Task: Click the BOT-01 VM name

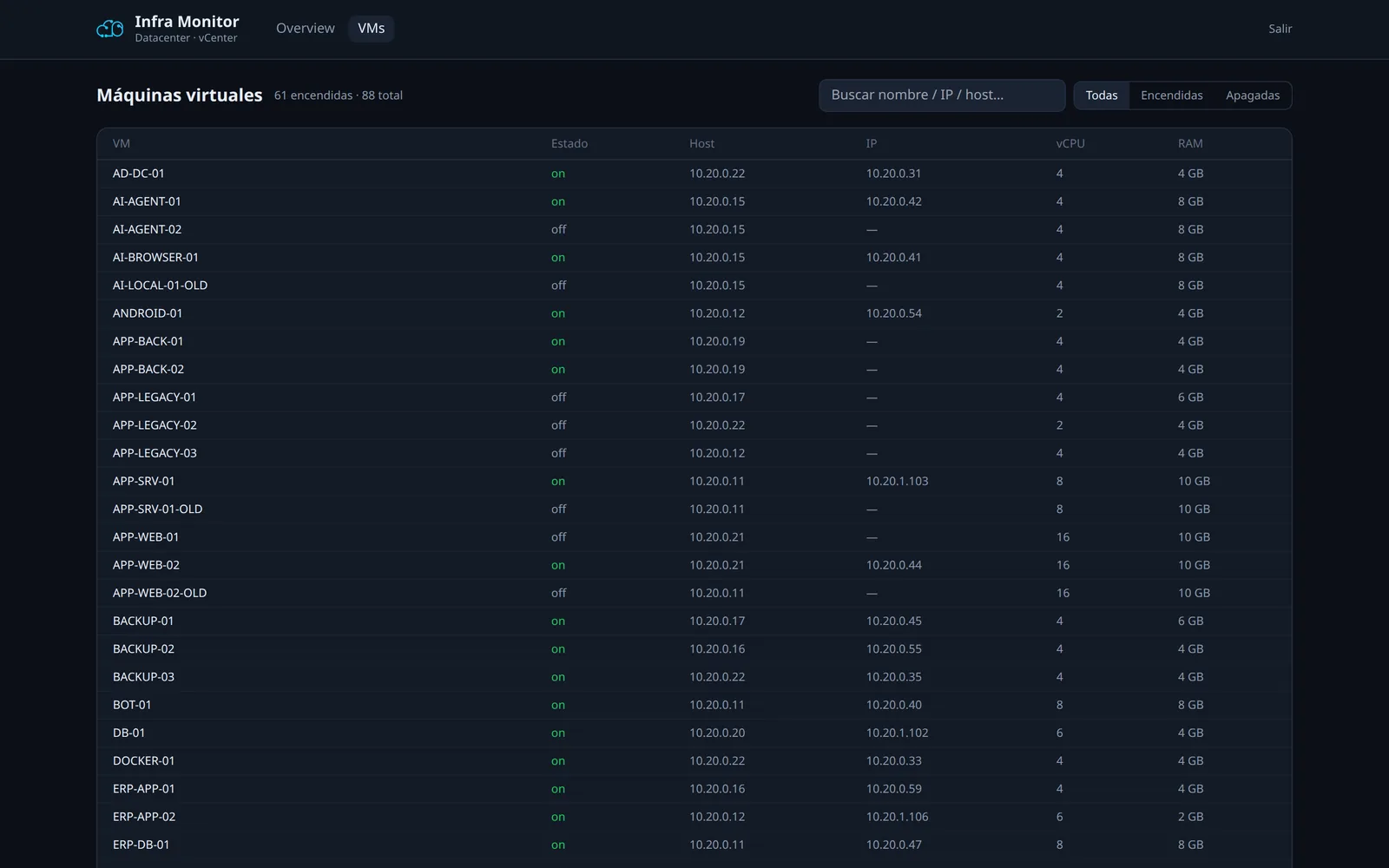Action: coord(132,705)
